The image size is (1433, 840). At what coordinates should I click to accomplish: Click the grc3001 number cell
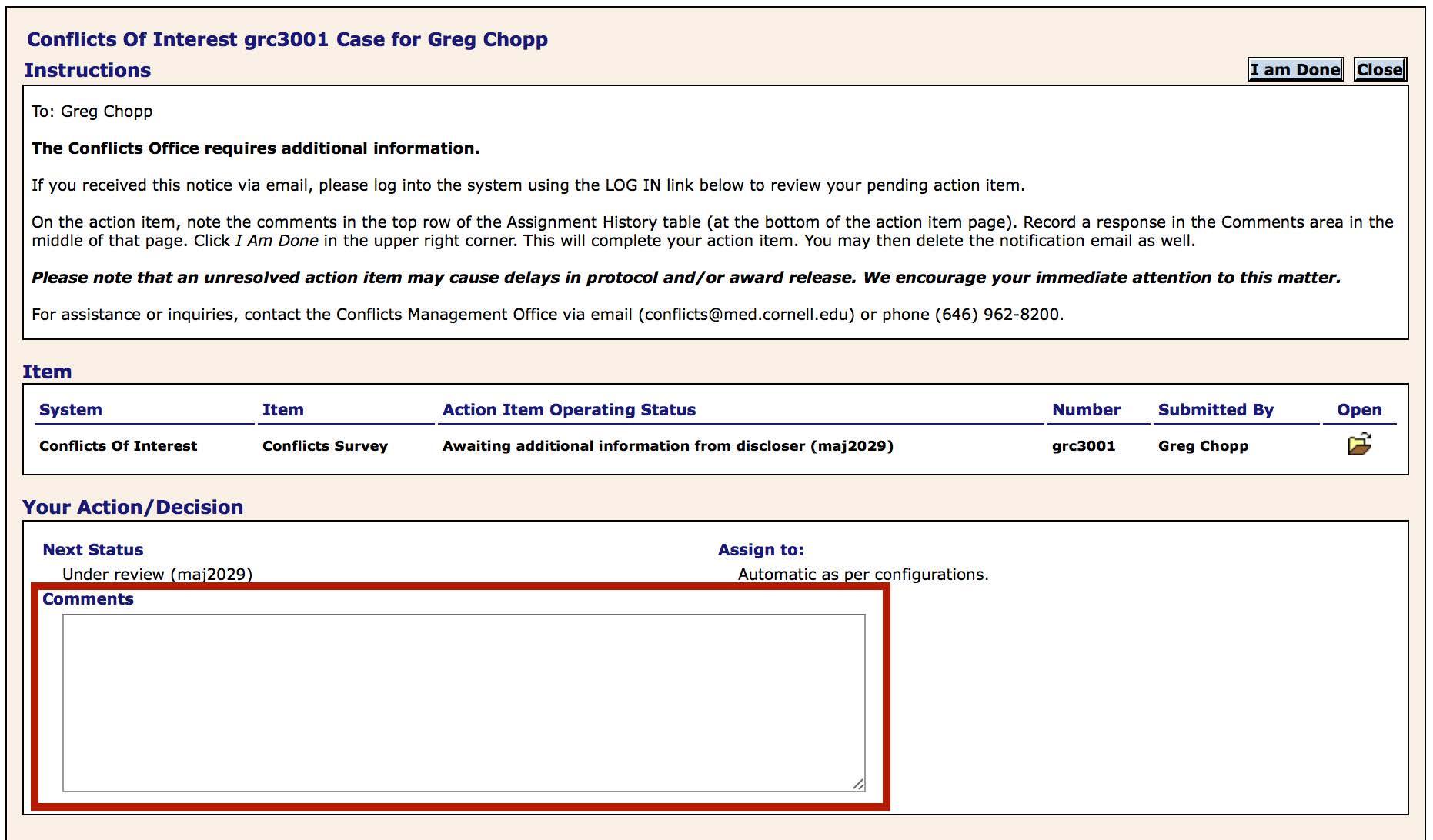(1084, 446)
